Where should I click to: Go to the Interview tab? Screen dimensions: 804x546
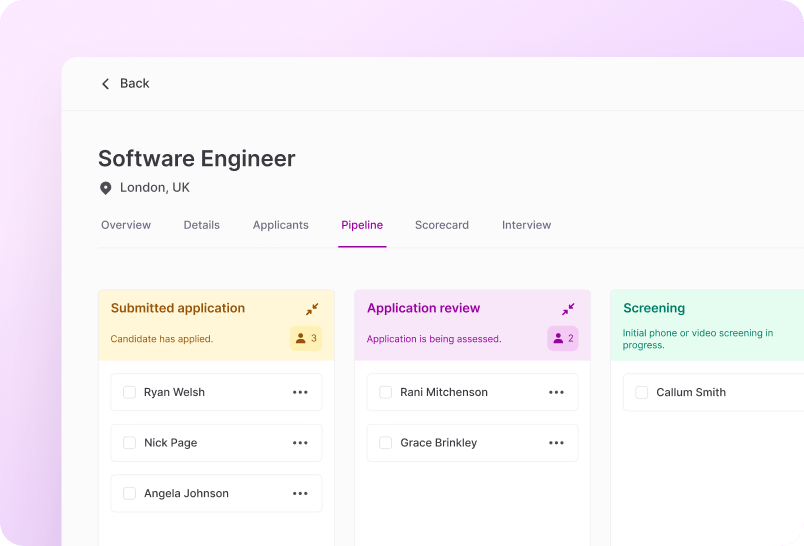click(526, 225)
